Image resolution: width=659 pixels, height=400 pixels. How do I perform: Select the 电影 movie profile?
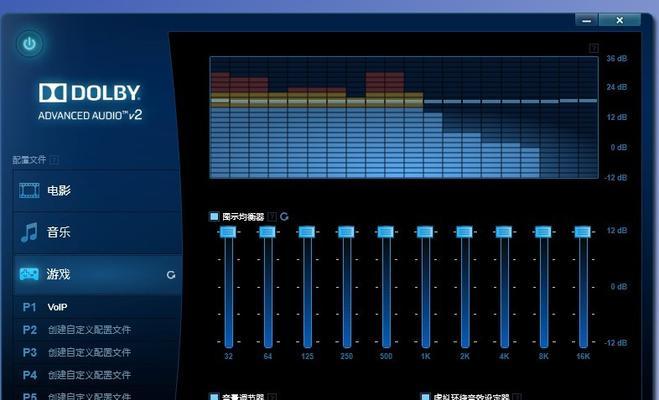97,191
